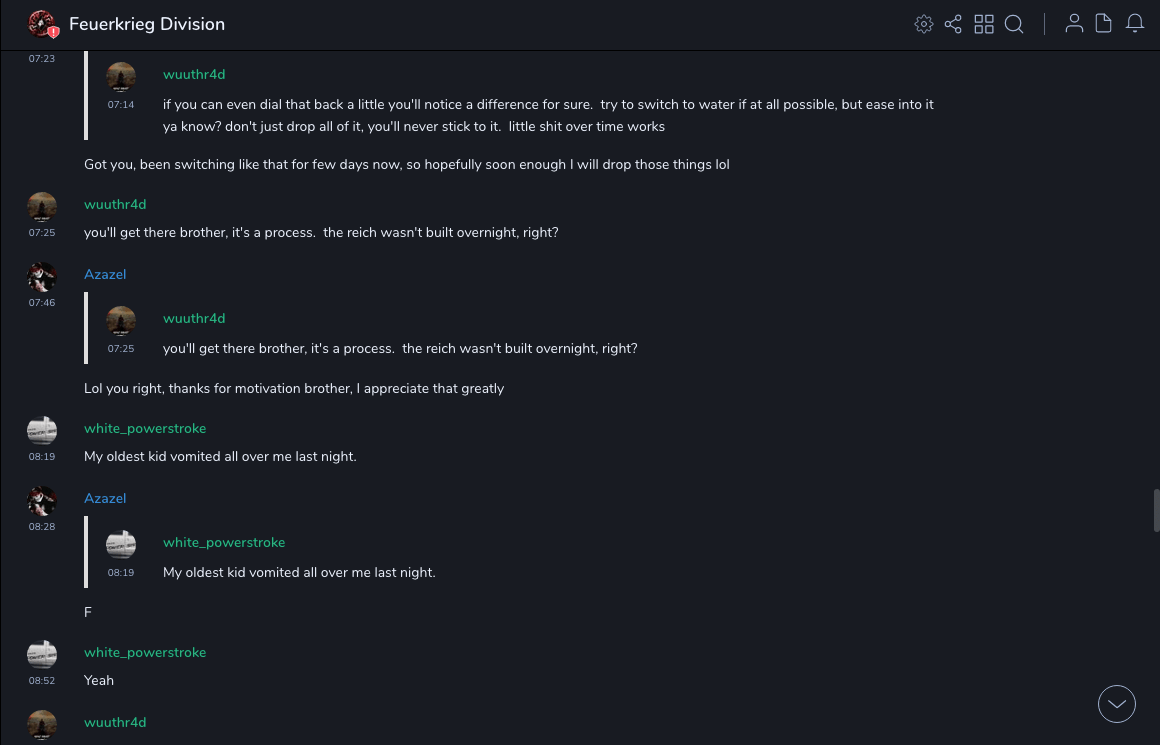The image size is (1160, 745).
Task: Open the members person icon
Action: click(x=1074, y=24)
